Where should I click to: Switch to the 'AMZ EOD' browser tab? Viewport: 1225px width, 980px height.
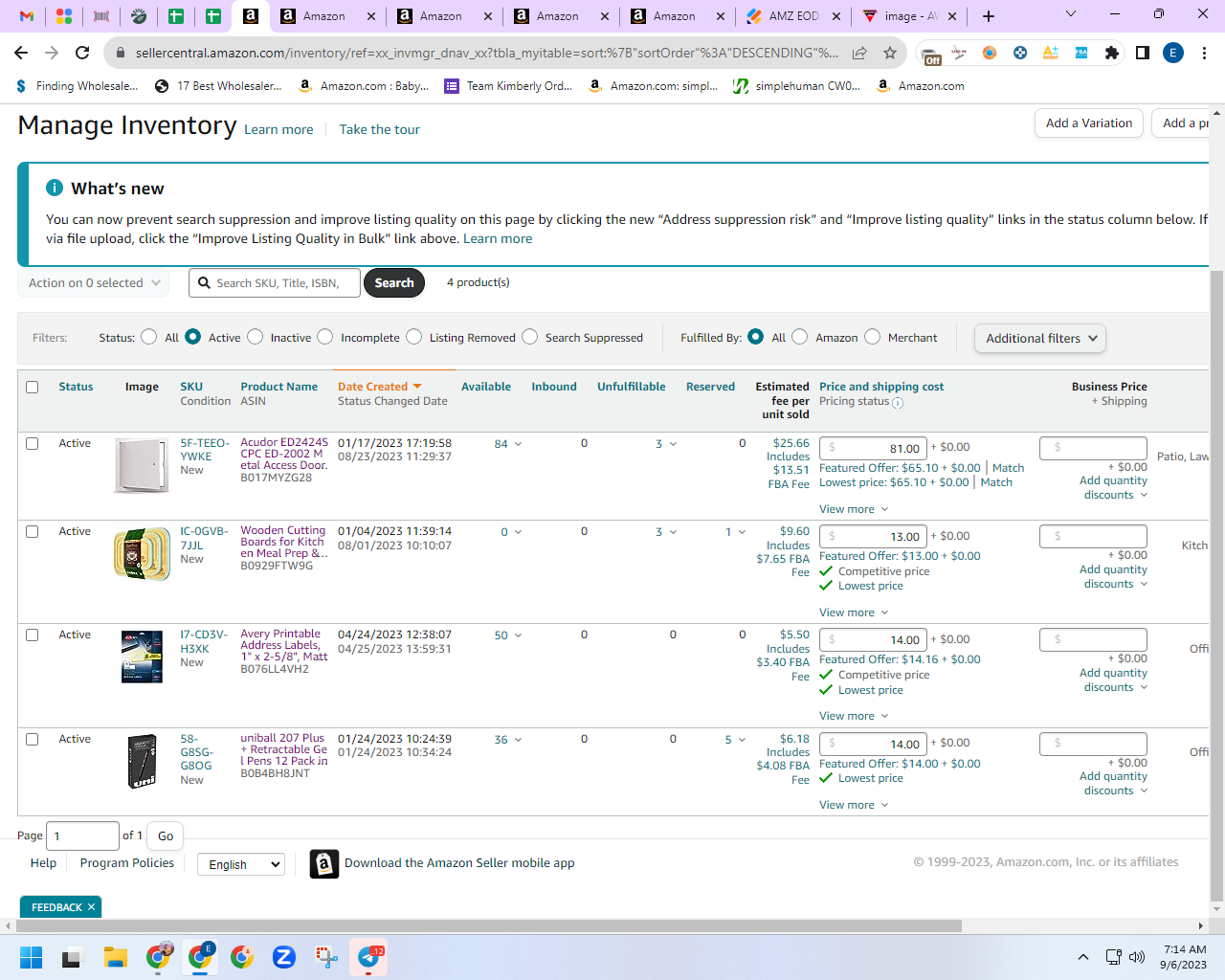793,16
